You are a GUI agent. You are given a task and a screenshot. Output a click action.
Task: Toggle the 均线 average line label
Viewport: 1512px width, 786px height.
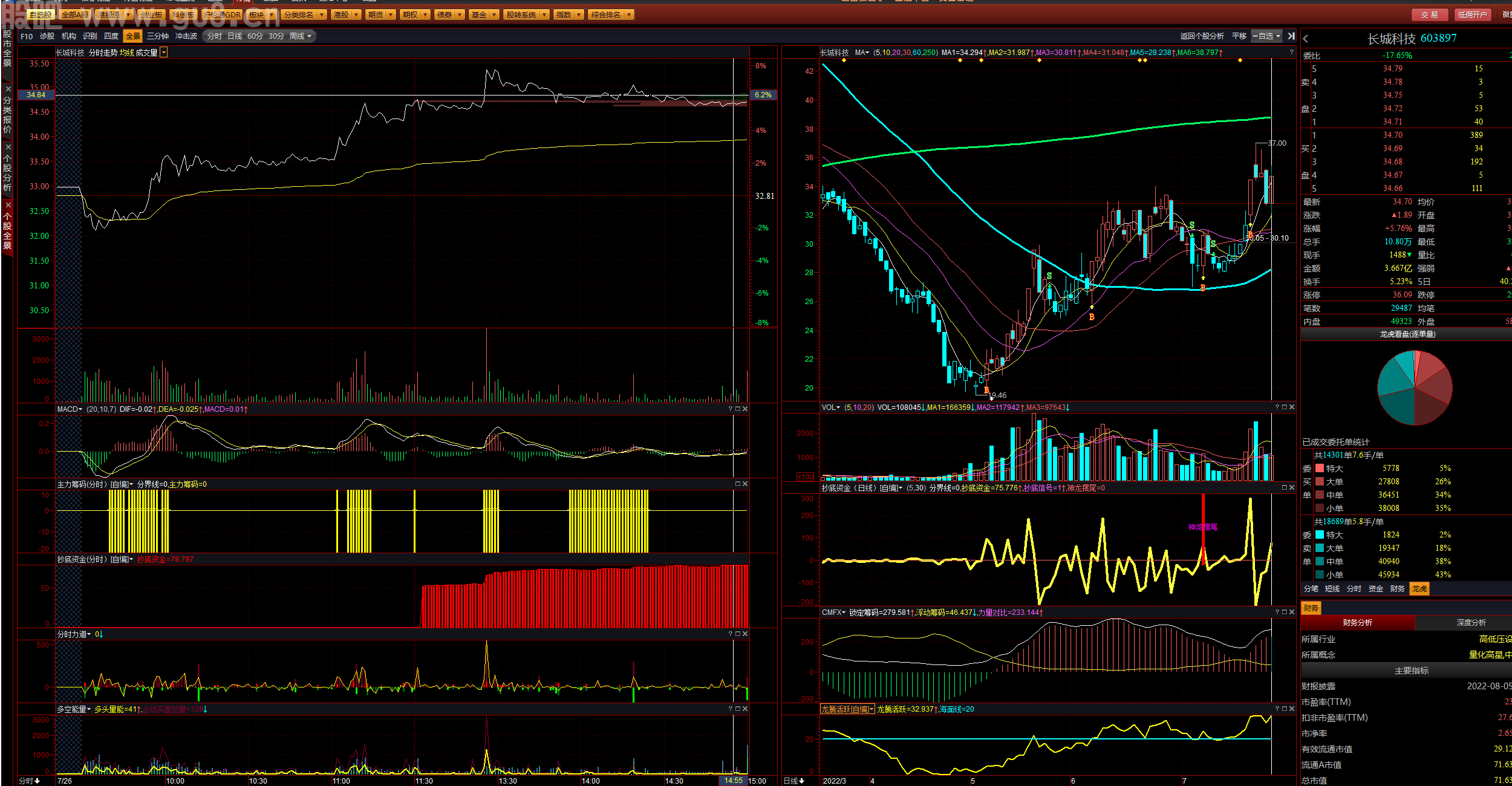coord(126,53)
